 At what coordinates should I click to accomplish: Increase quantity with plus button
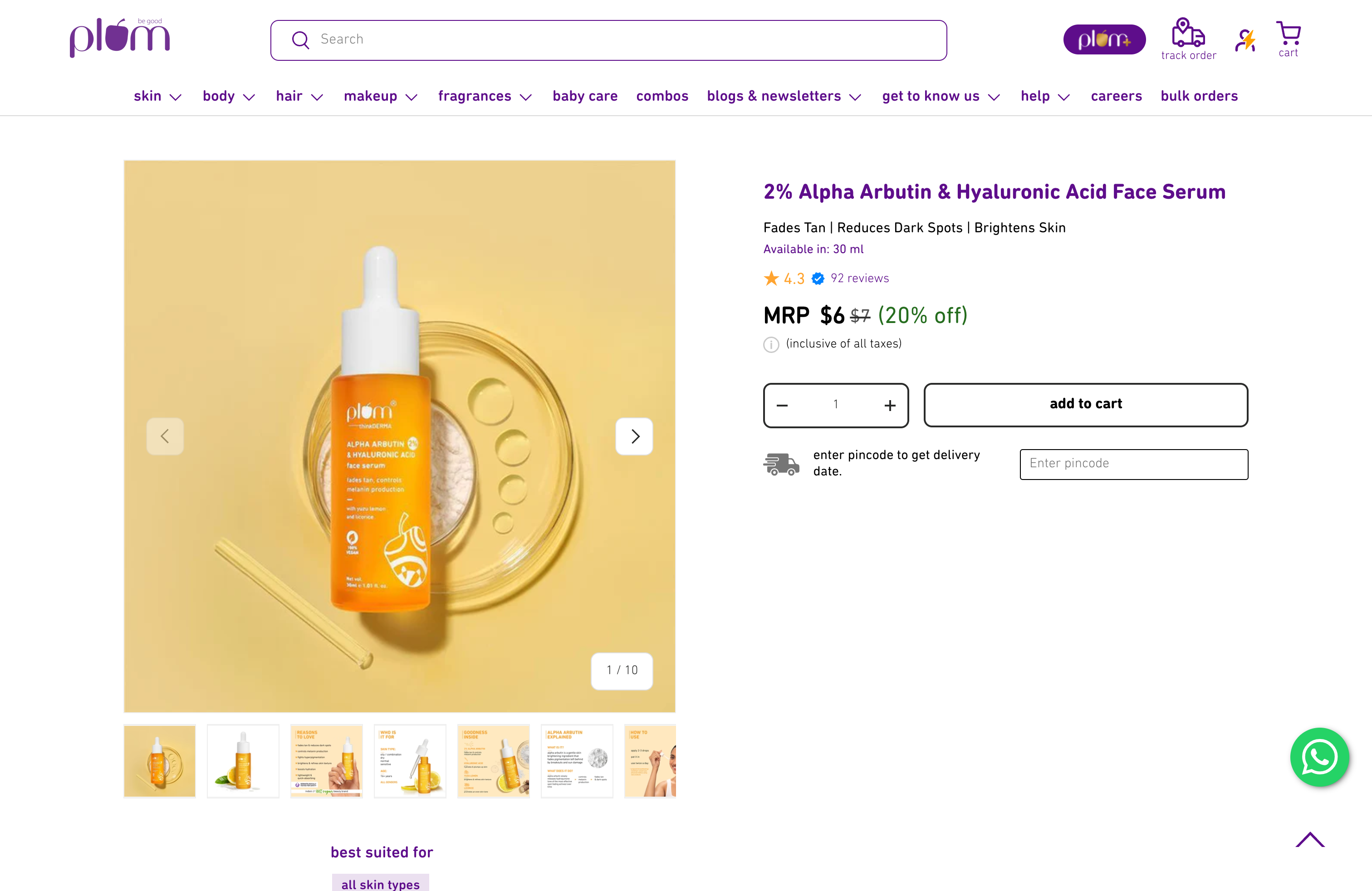coord(890,405)
